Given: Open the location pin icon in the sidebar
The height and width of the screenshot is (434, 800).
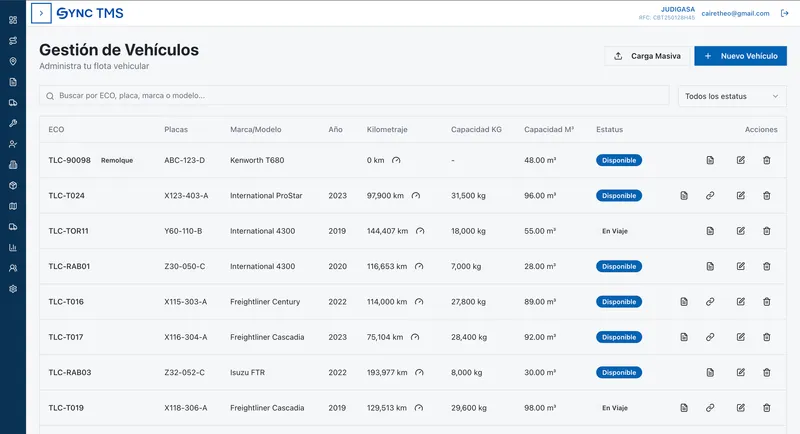Looking at the screenshot, I should [13, 61].
